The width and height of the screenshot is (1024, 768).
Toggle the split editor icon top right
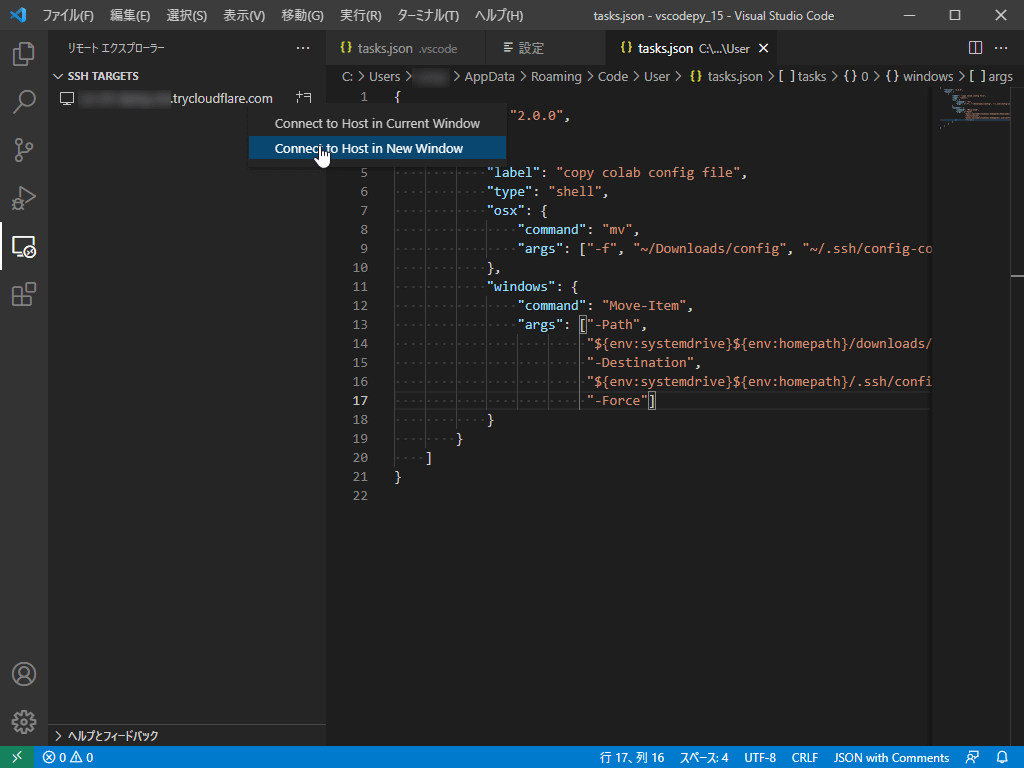tap(975, 47)
